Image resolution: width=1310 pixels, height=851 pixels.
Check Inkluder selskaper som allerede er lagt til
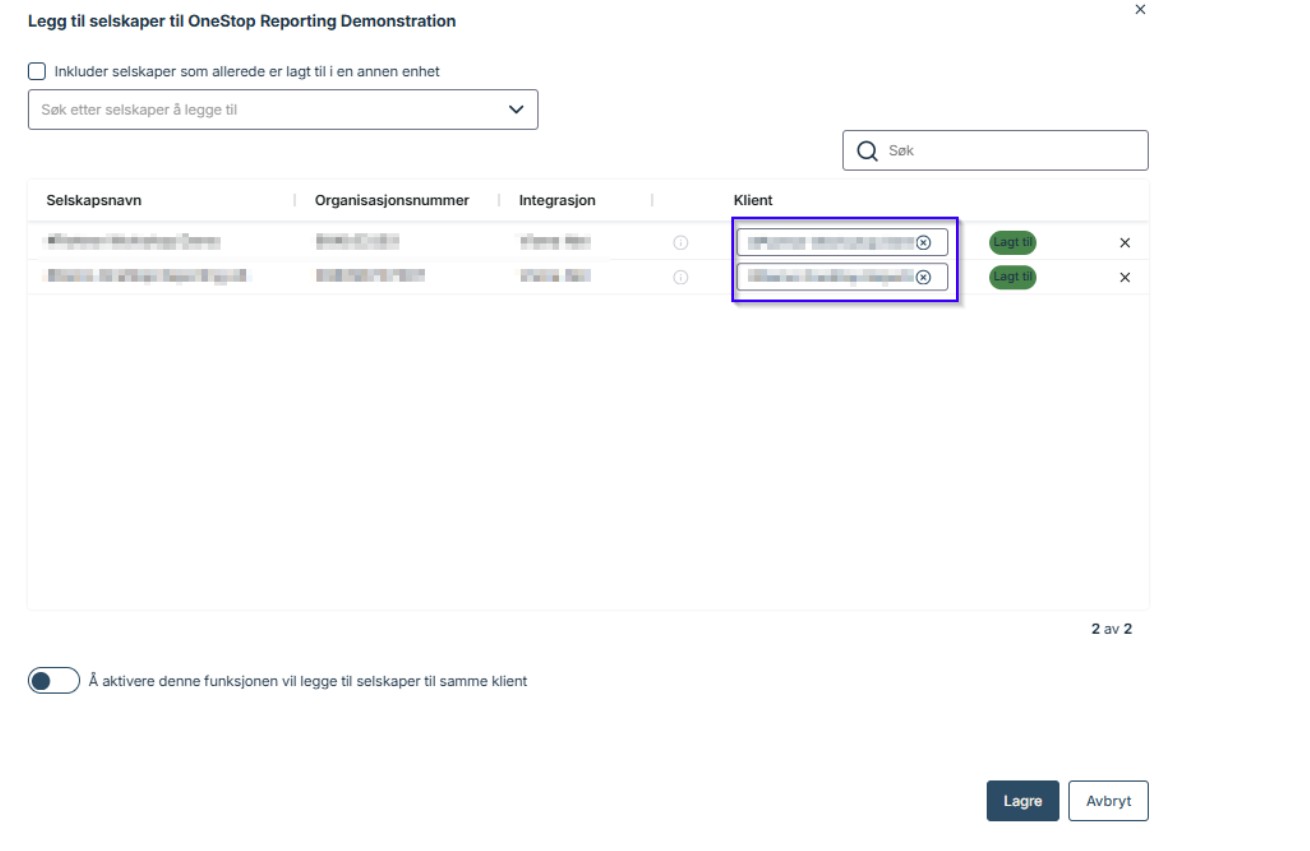[37, 72]
